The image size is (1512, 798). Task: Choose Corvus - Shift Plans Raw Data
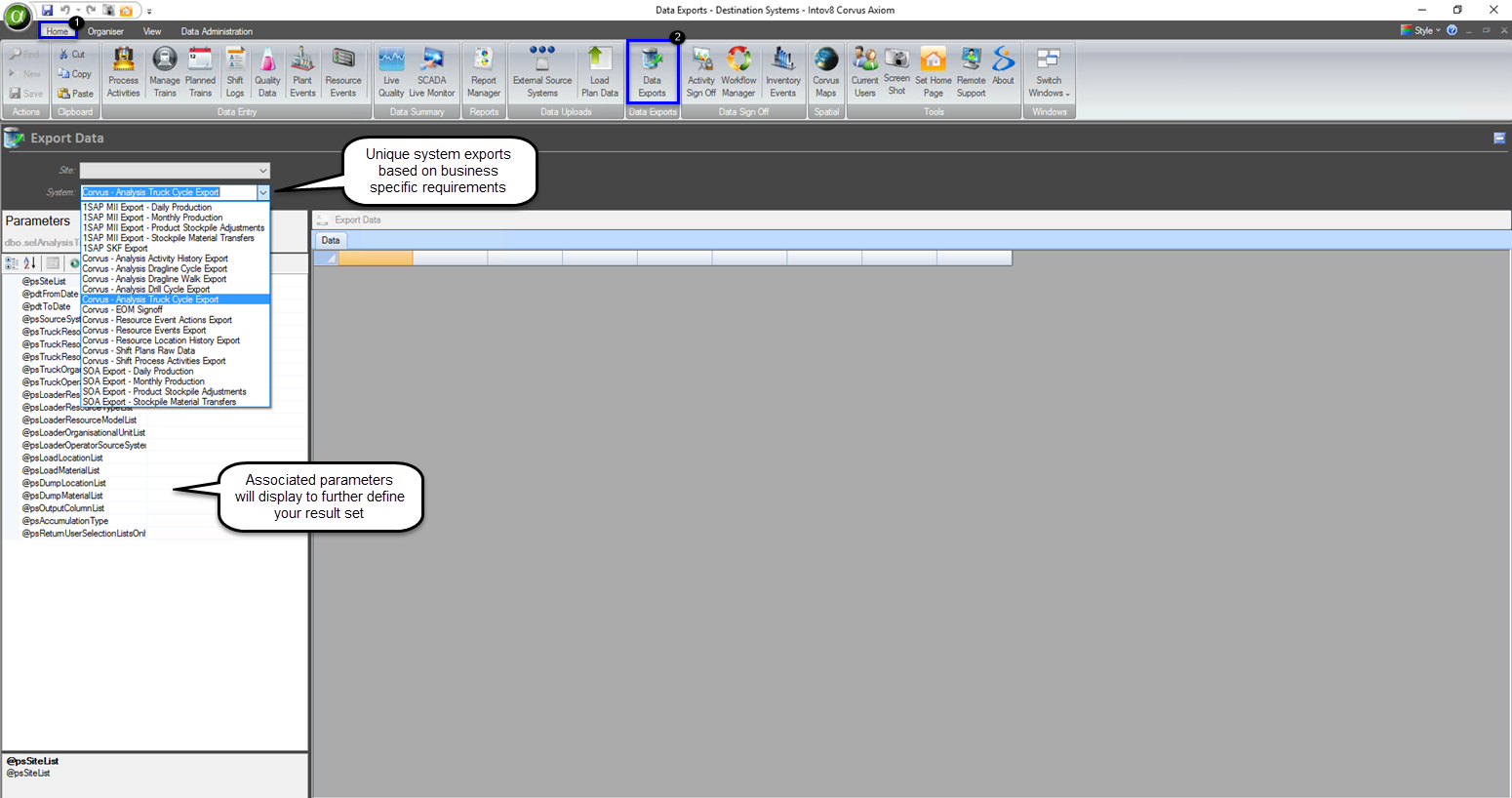point(175,350)
